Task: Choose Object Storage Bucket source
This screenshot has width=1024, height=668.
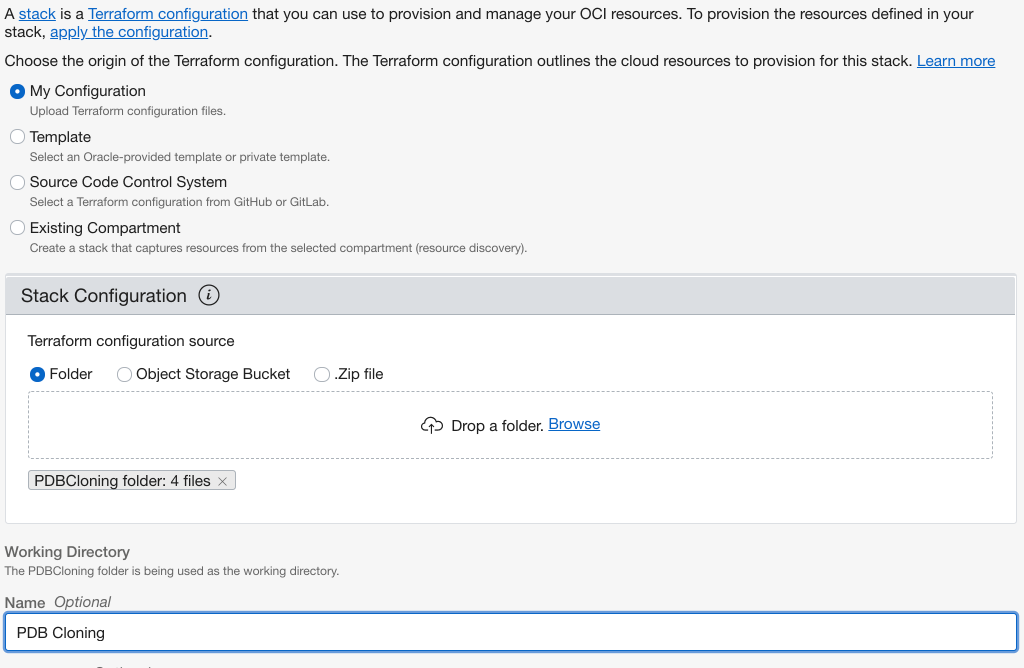Action: click(x=124, y=374)
